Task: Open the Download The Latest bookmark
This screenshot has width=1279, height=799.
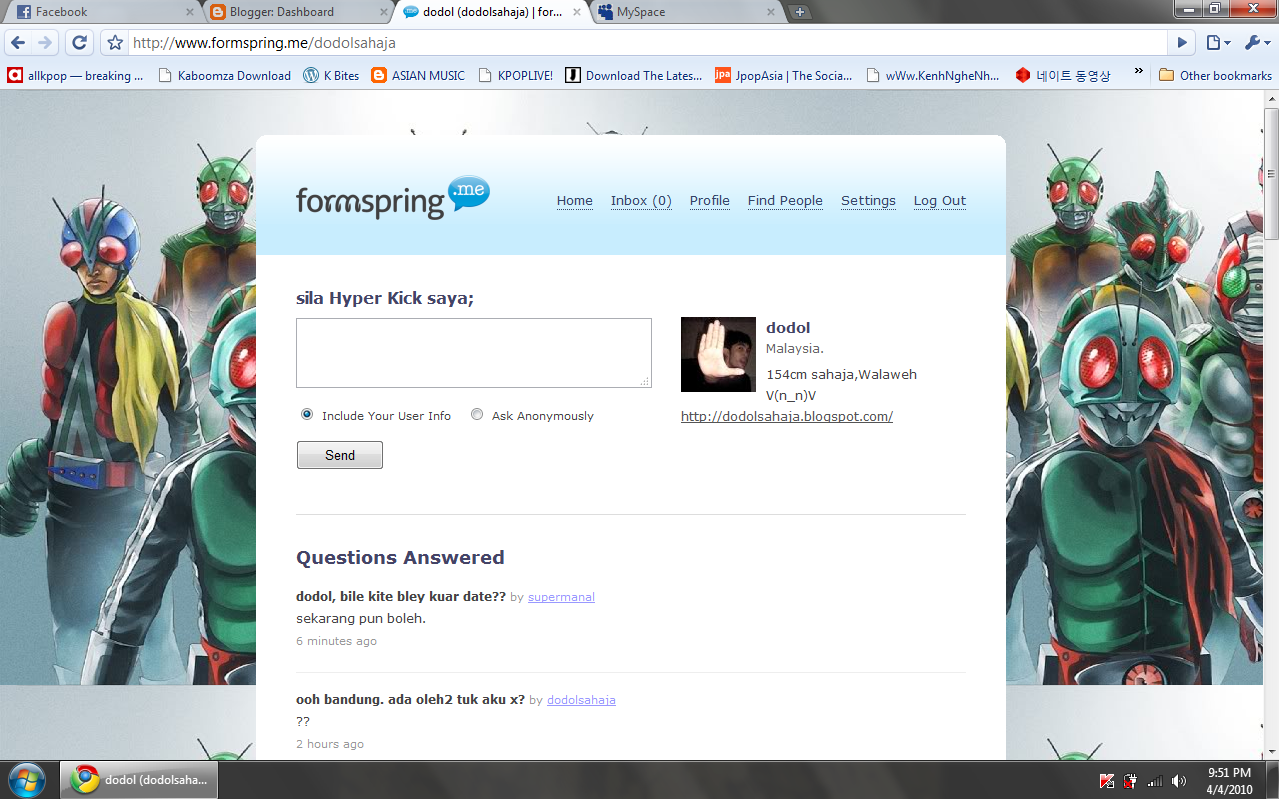Action: [634, 75]
